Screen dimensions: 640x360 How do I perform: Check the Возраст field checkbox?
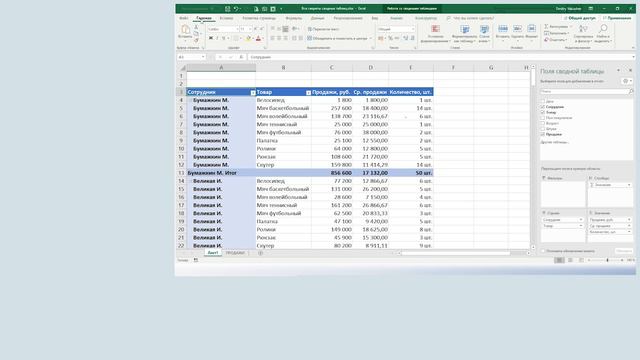[543, 123]
